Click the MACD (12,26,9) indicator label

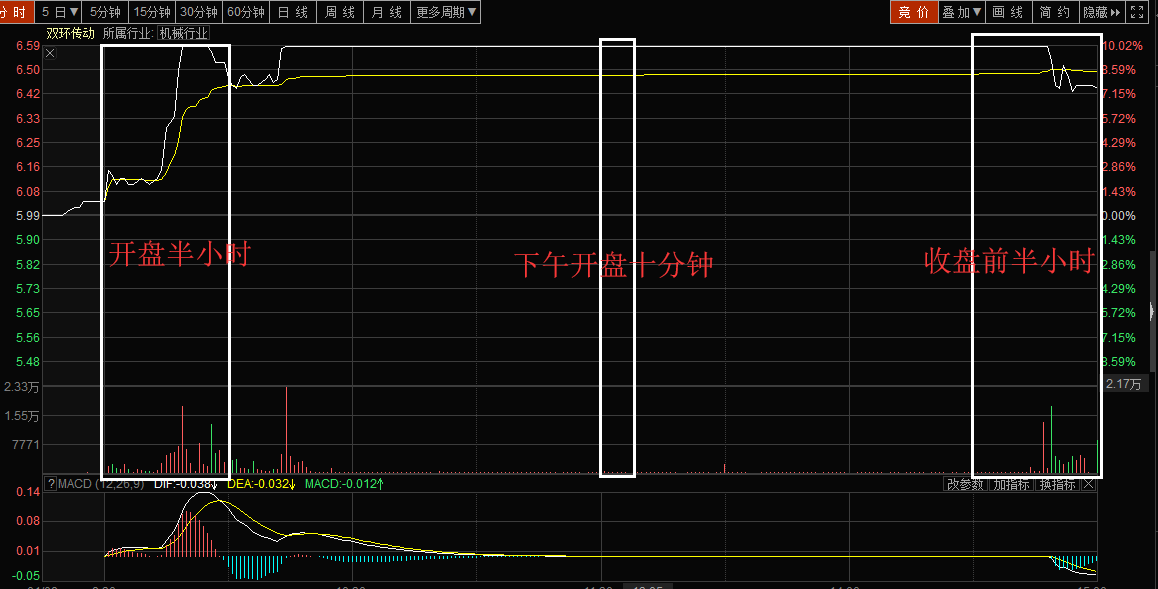[101, 484]
